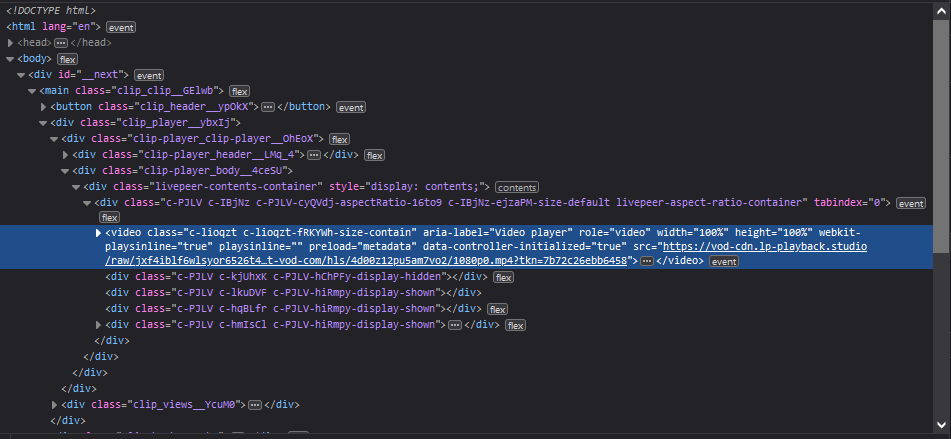Select the c-hqBLfr display-shown div row
The image size is (951, 439).
294,309
